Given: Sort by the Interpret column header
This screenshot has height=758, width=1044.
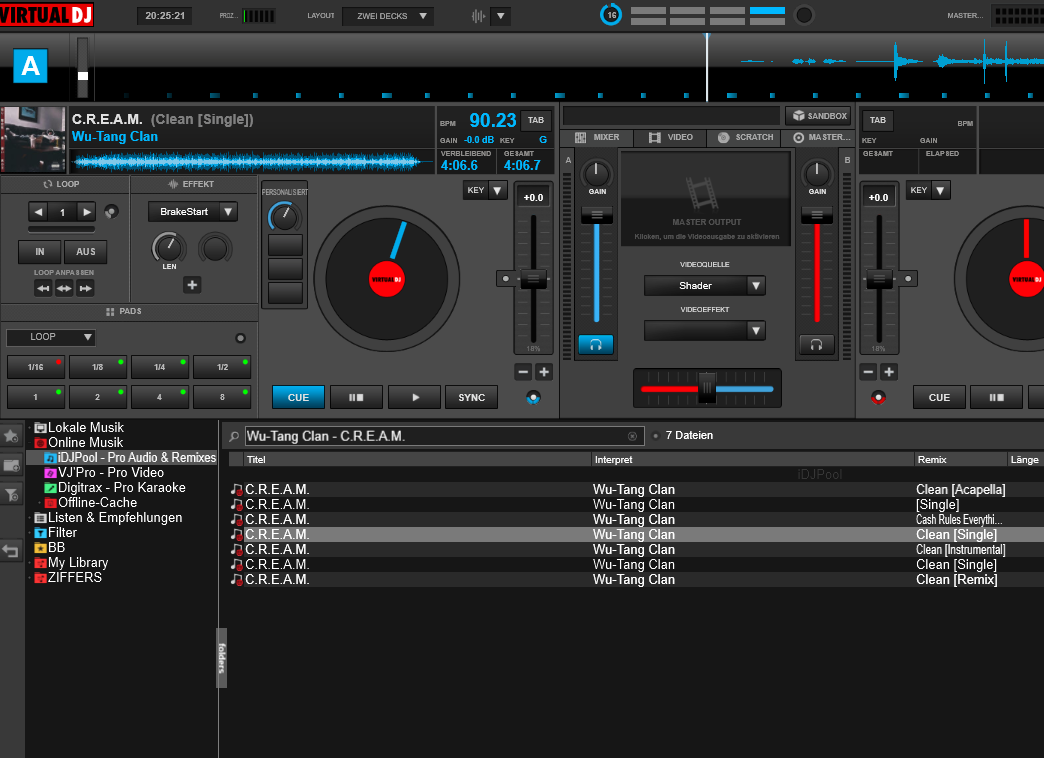Looking at the screenshot, I should pyautogui.click(x=752, y=460).
